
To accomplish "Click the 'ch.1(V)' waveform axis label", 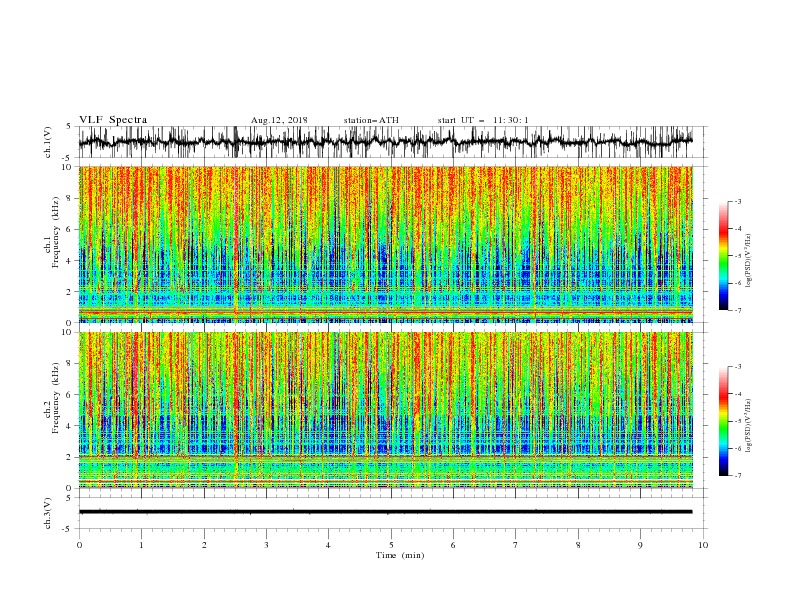I will click(48, 142).
